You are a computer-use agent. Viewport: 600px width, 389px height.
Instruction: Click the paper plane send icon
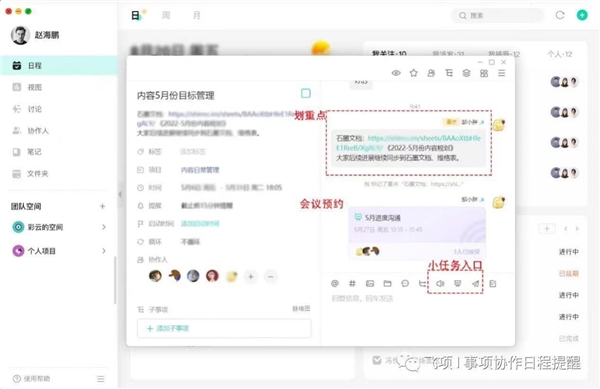click(x=475, y=283)
